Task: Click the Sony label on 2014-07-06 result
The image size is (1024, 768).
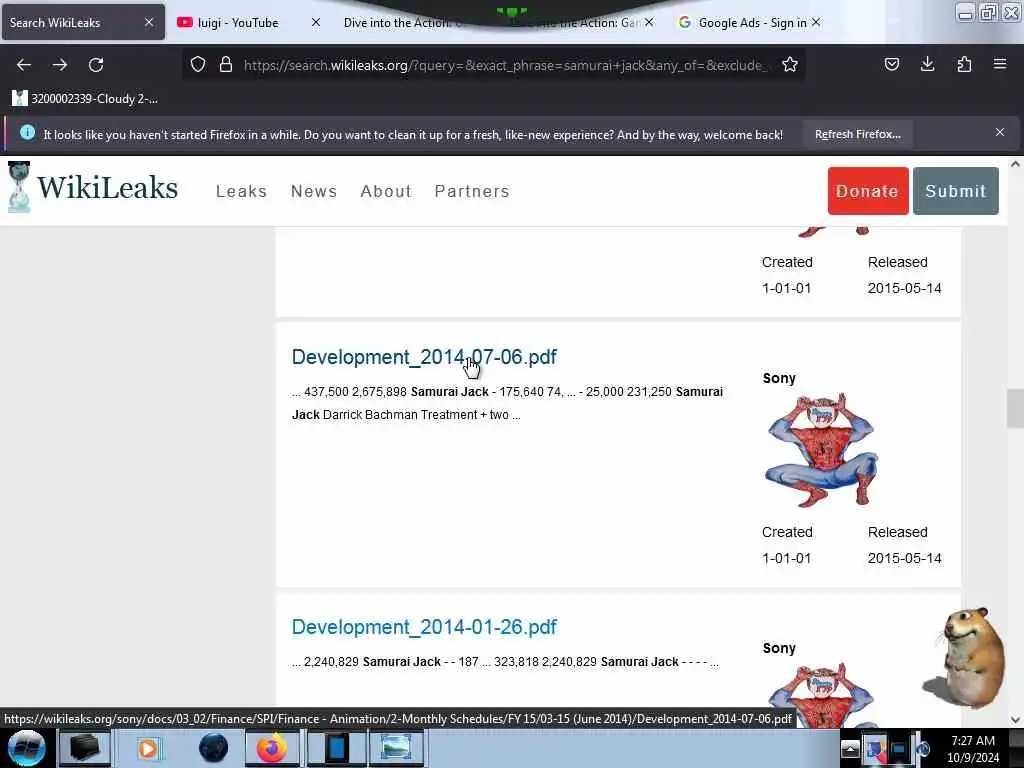Action: click(x=779, y=378)
